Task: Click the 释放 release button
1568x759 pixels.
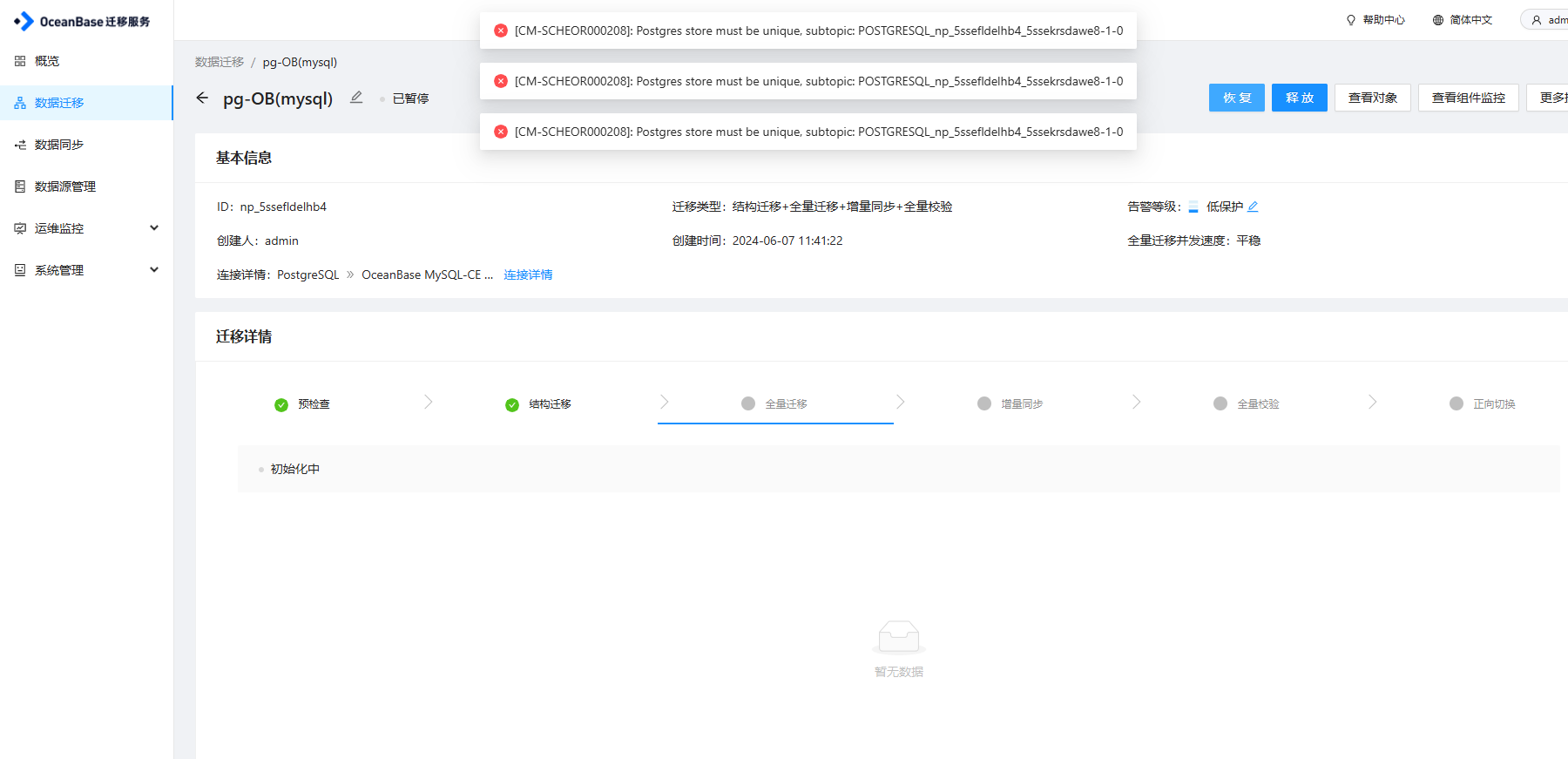Action: (x=1300, y=98)
